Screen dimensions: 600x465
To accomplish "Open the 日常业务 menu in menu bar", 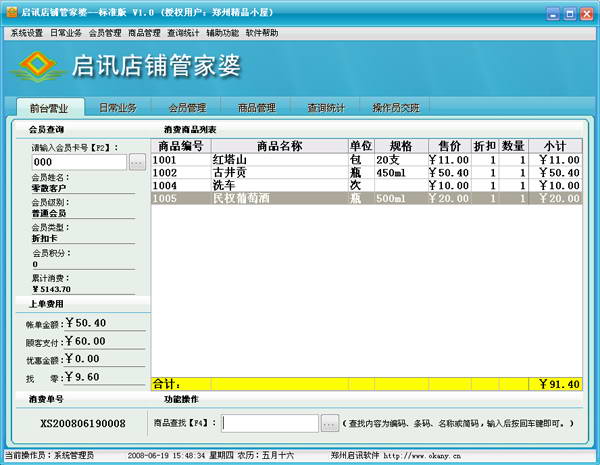I will (x=66, y=33).
